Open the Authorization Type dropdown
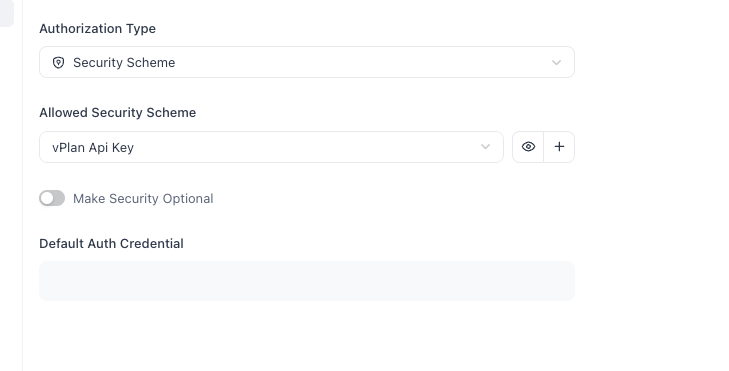 coord(307,62)
